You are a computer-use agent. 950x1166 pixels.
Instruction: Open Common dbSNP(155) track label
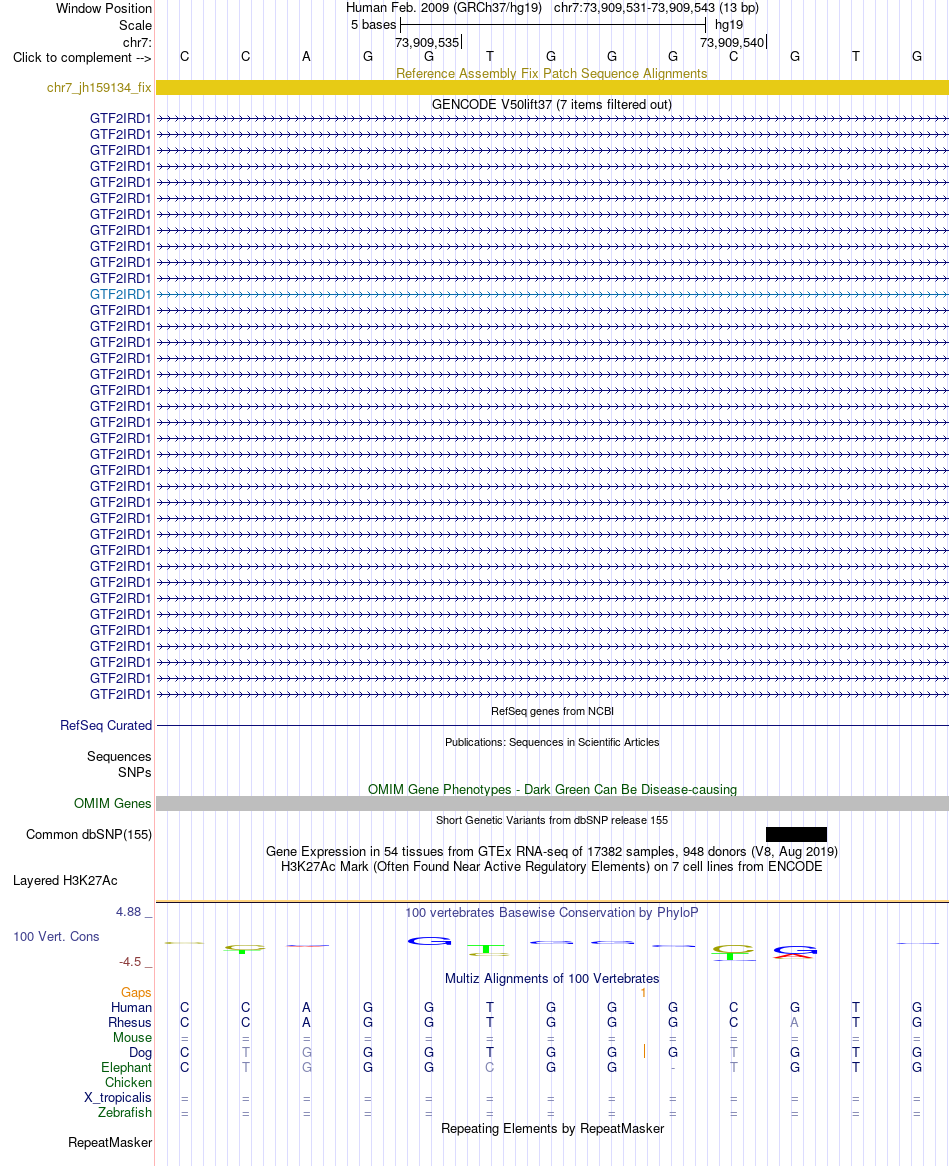tap(88, 835)
